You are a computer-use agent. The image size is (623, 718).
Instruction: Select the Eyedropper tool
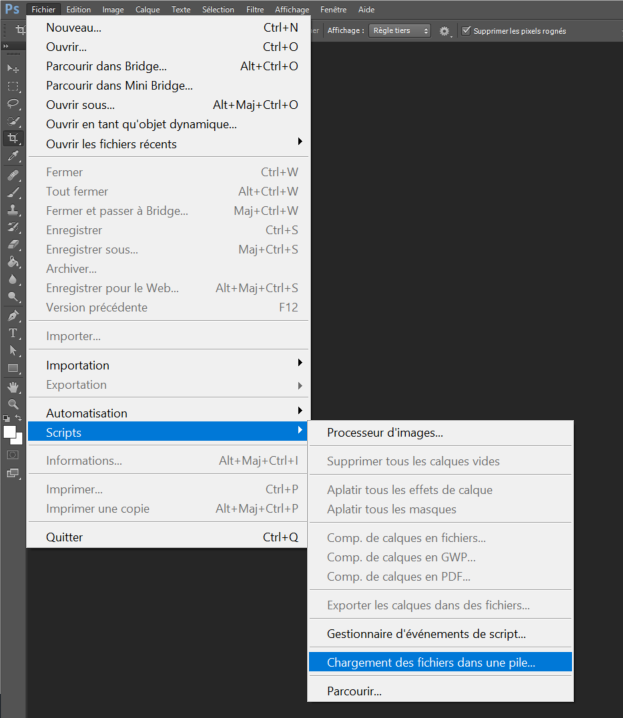pos(13,156)
